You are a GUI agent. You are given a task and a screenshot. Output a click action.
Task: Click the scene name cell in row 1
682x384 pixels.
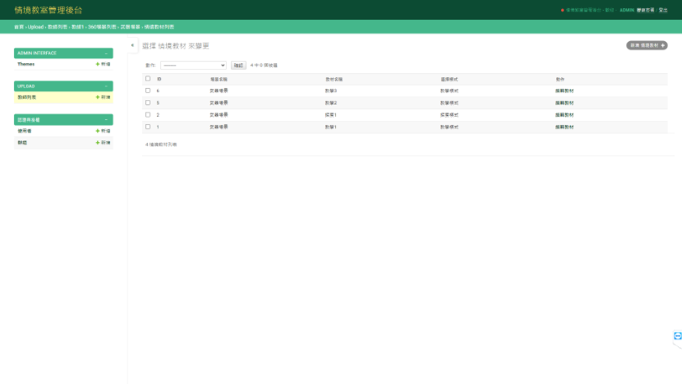[219, 127]
